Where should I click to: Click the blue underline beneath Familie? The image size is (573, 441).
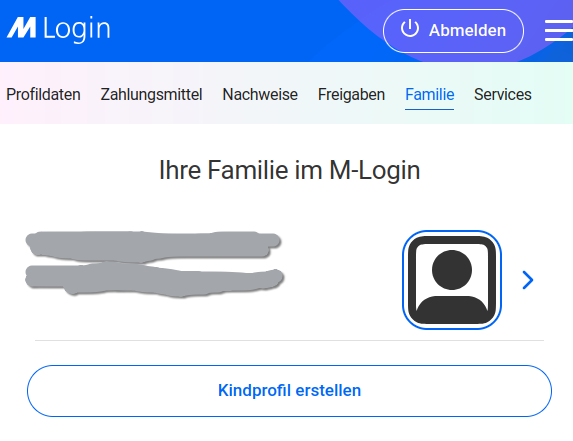[429, 109]
